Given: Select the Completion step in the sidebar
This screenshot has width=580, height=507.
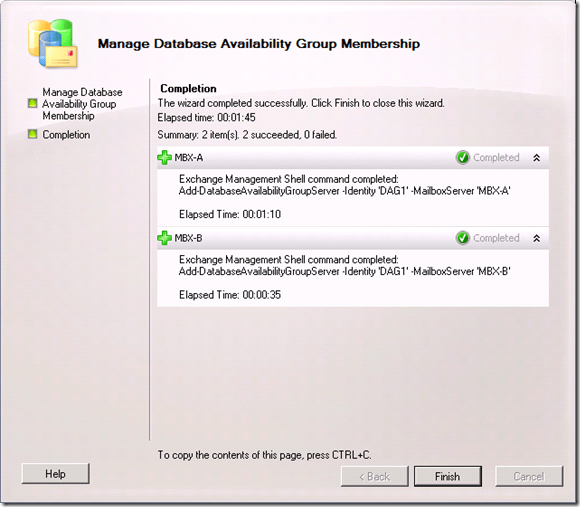Looking at the screenshot, I should tap(66, 135).
